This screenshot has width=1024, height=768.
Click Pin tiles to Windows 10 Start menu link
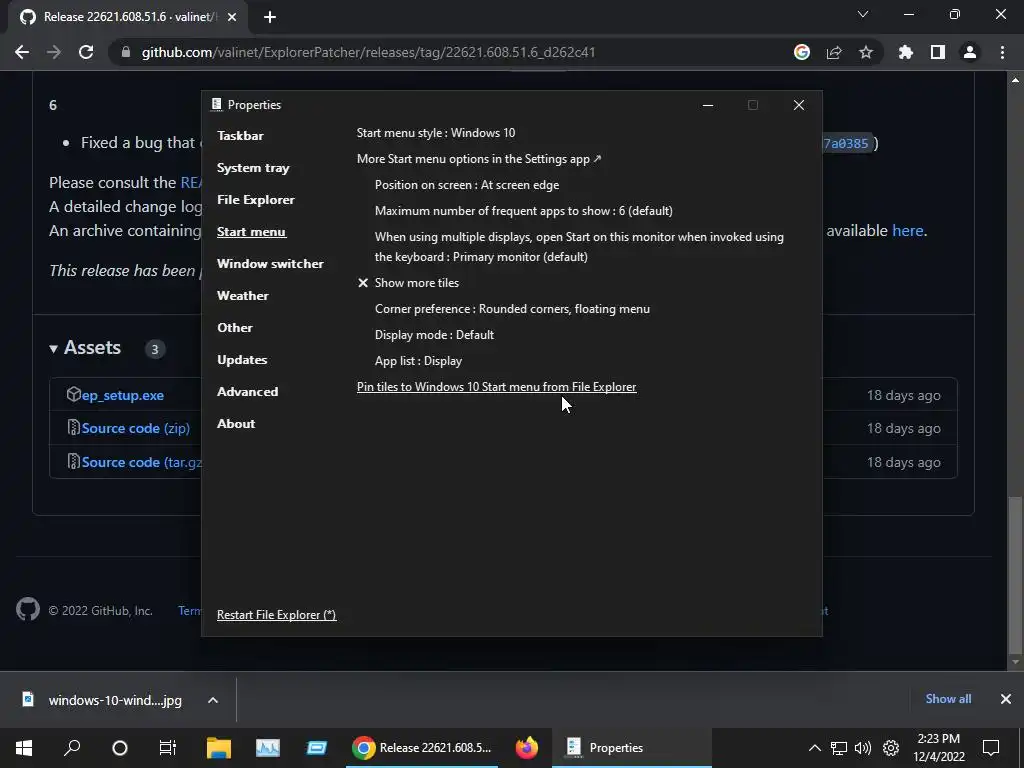(x=496, y=387)
